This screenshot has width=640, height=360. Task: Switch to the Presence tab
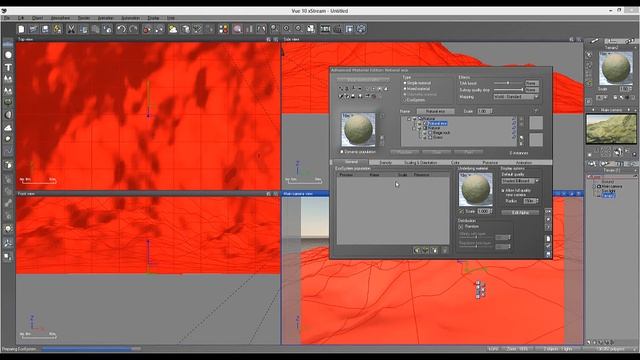click(x=490, y=162)
